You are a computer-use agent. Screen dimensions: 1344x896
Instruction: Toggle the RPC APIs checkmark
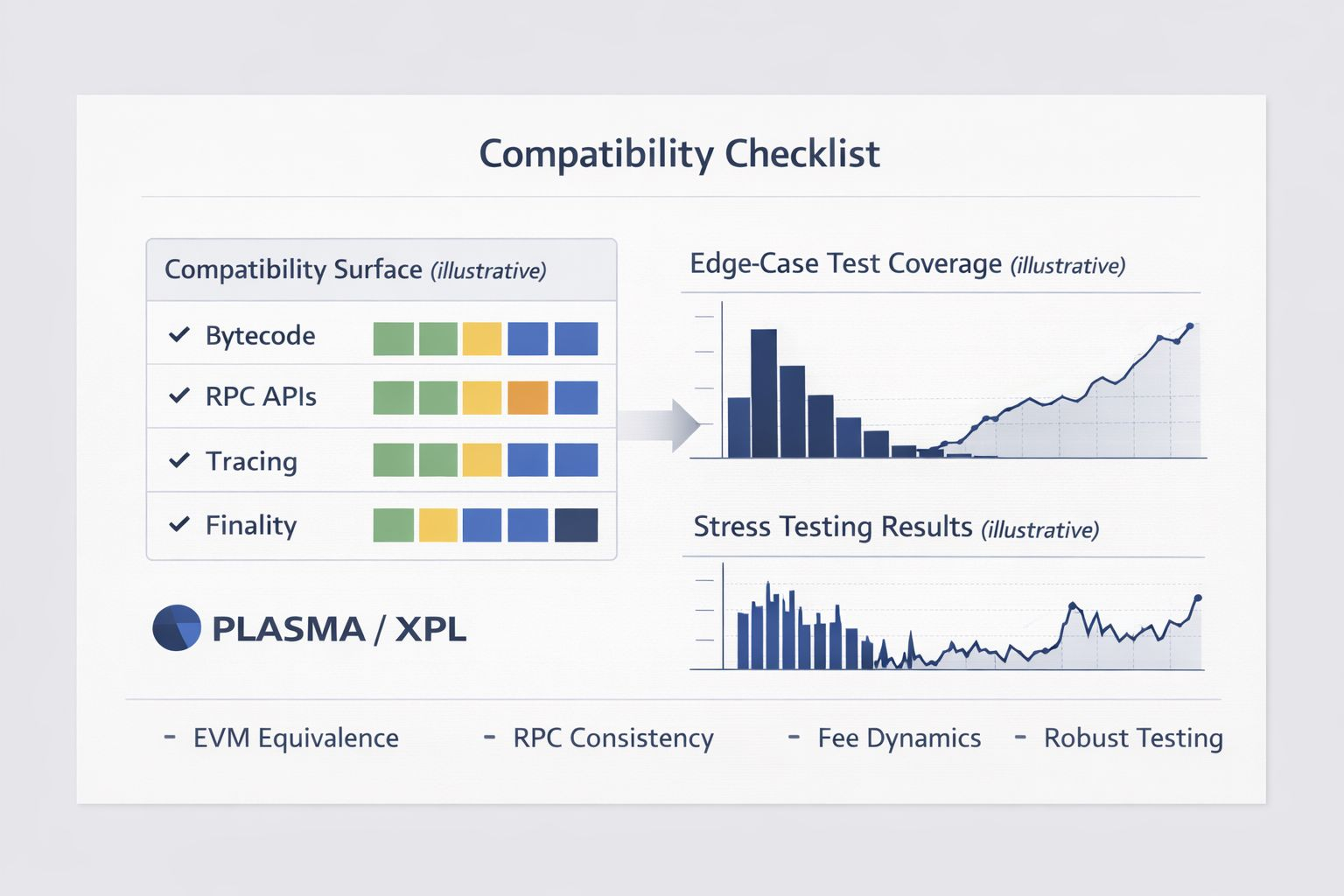(x=179, y=395)
